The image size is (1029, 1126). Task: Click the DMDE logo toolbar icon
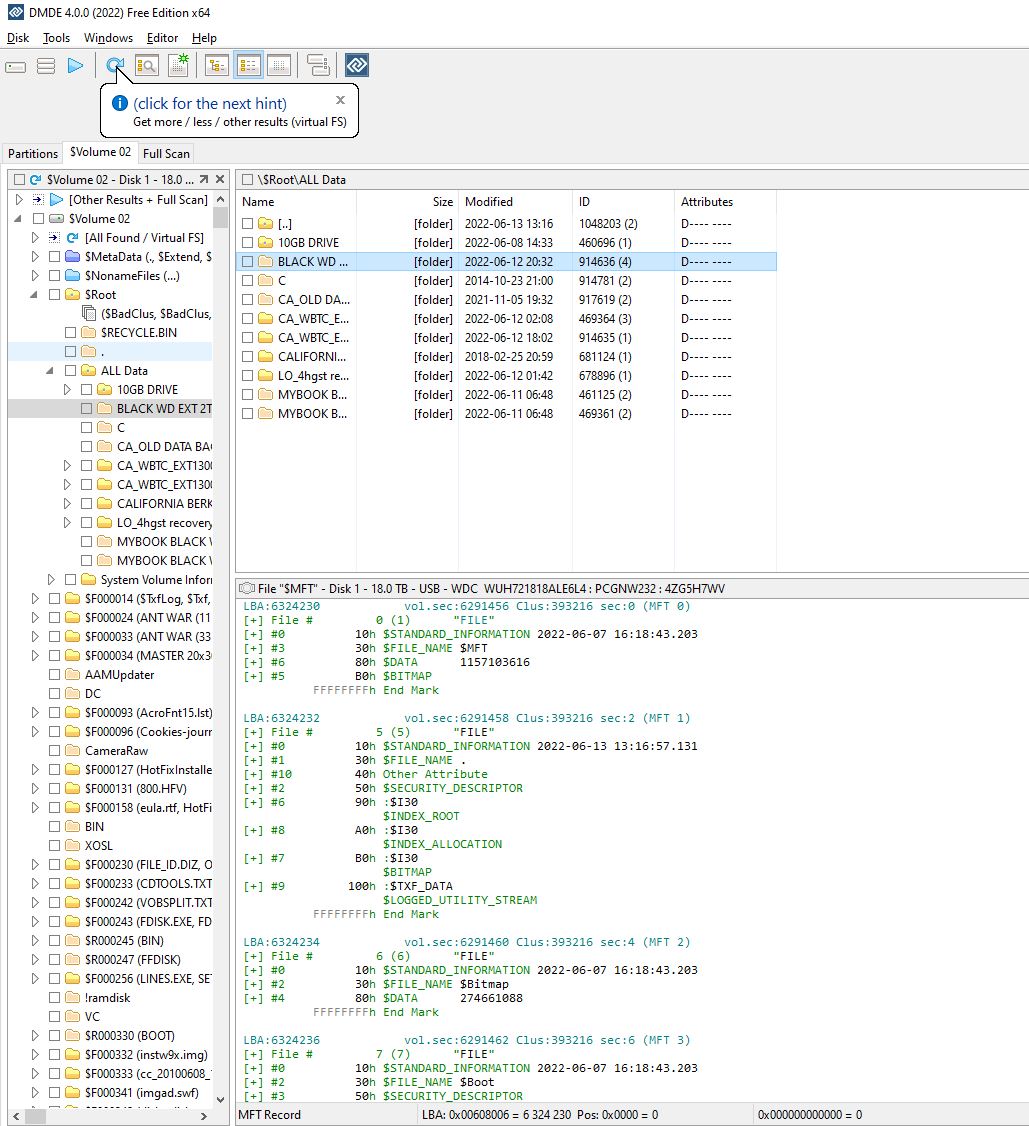tap(357, 65)
